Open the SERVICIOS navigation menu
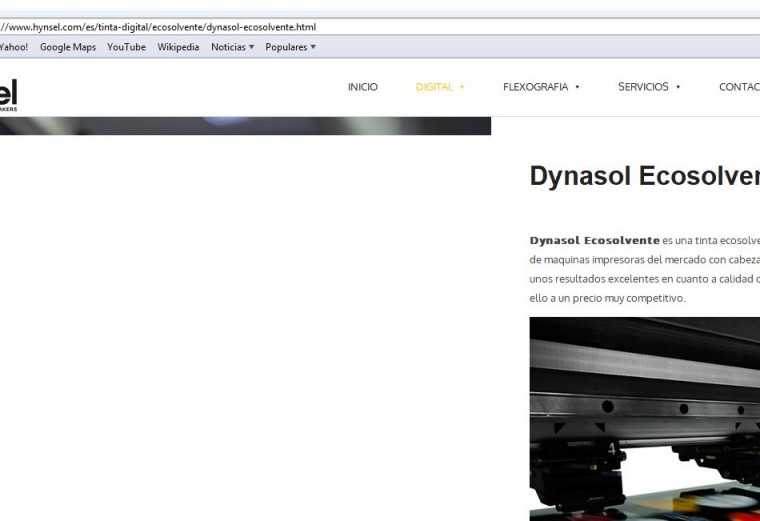Viewport: 760px width, 521px height. [643, 87]
